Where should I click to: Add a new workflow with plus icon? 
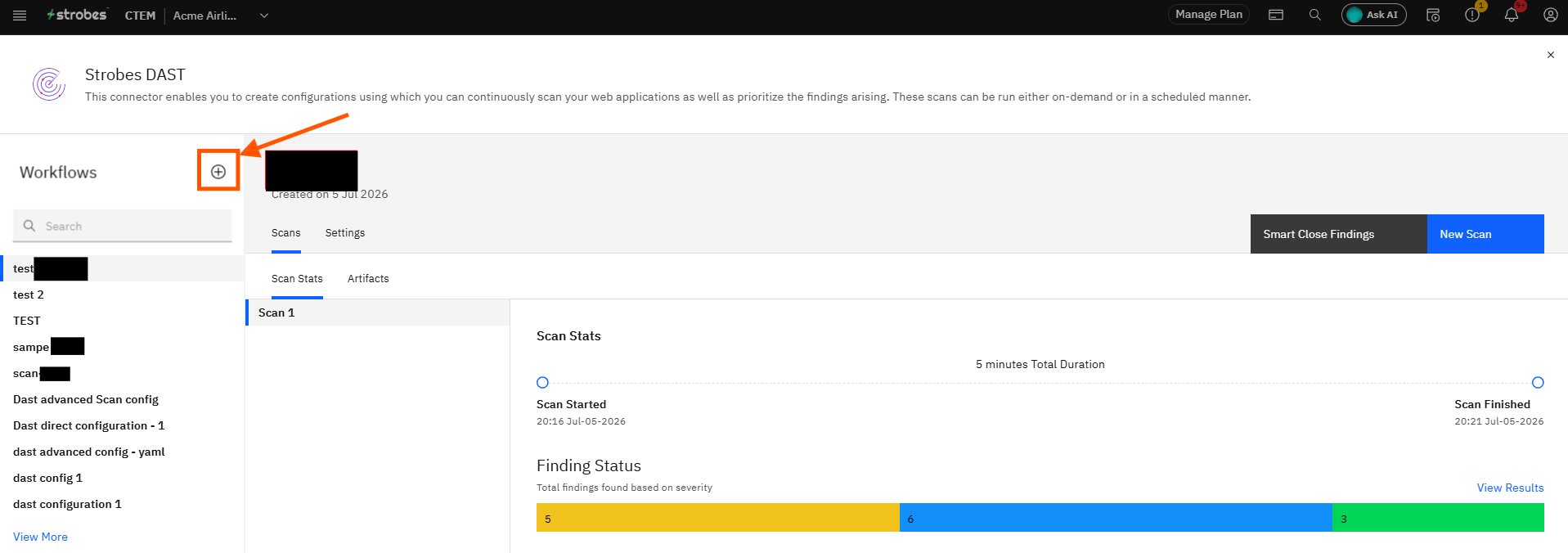pyautogui.click(x=218, y=172)
